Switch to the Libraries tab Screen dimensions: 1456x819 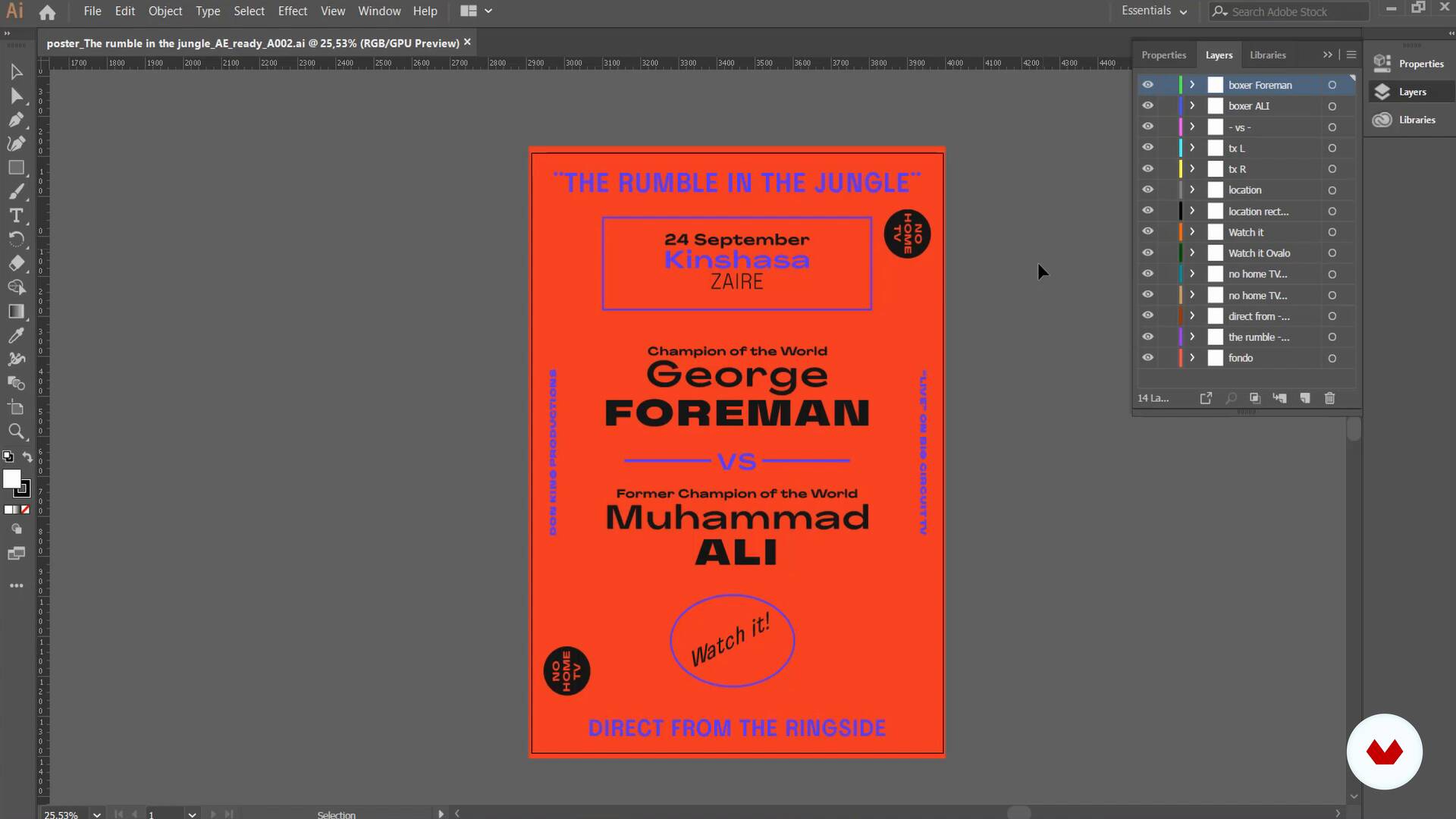click(x=1268, y=55)
